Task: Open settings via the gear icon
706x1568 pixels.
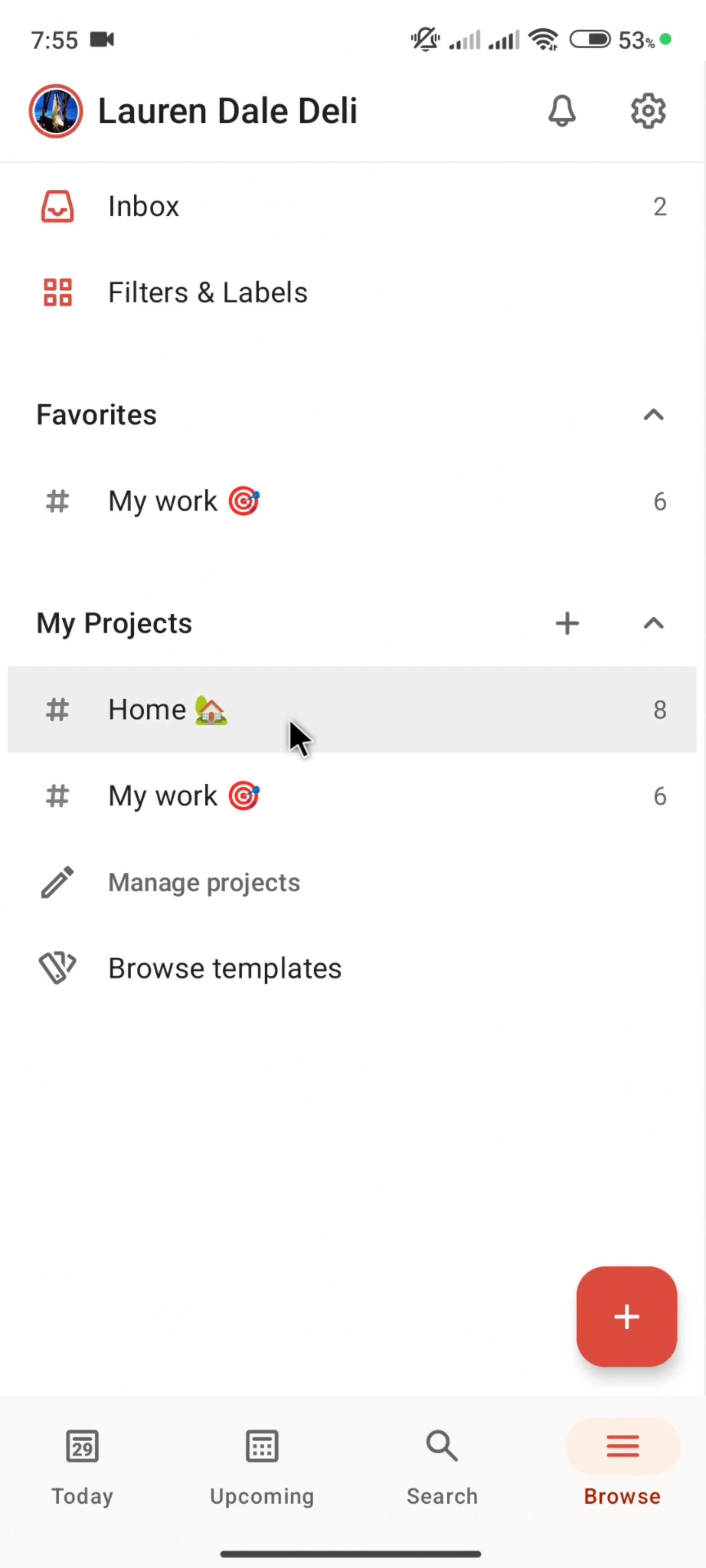Action: [647, 111]
